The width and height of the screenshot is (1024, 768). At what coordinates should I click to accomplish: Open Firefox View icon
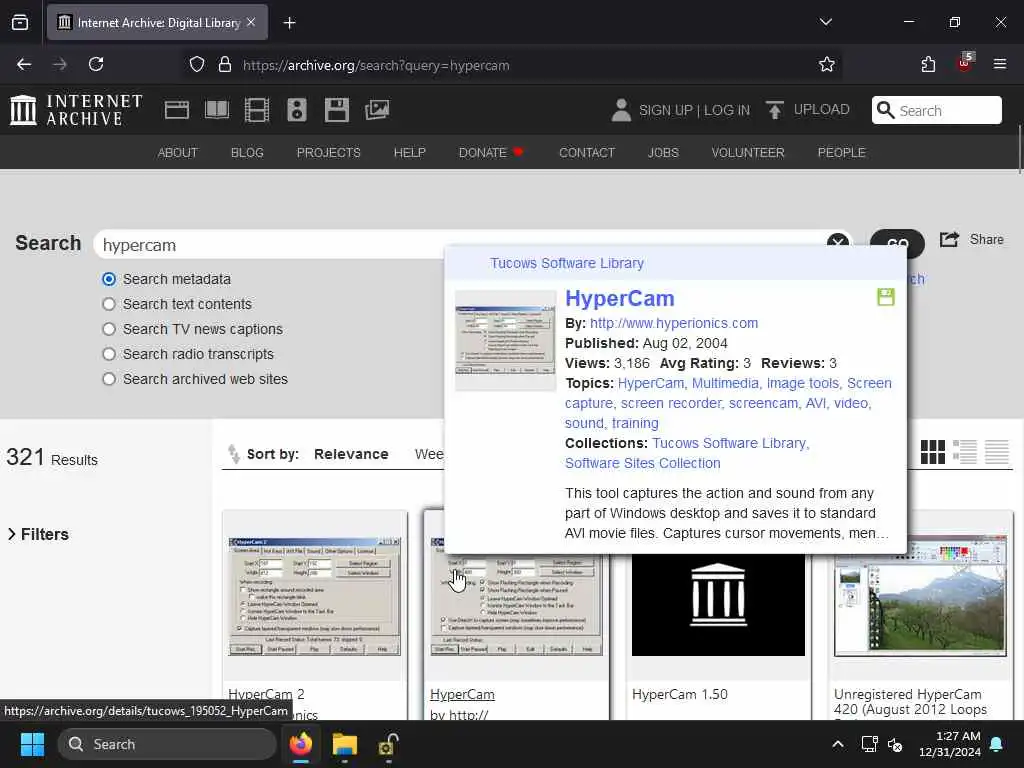point(20,23)
